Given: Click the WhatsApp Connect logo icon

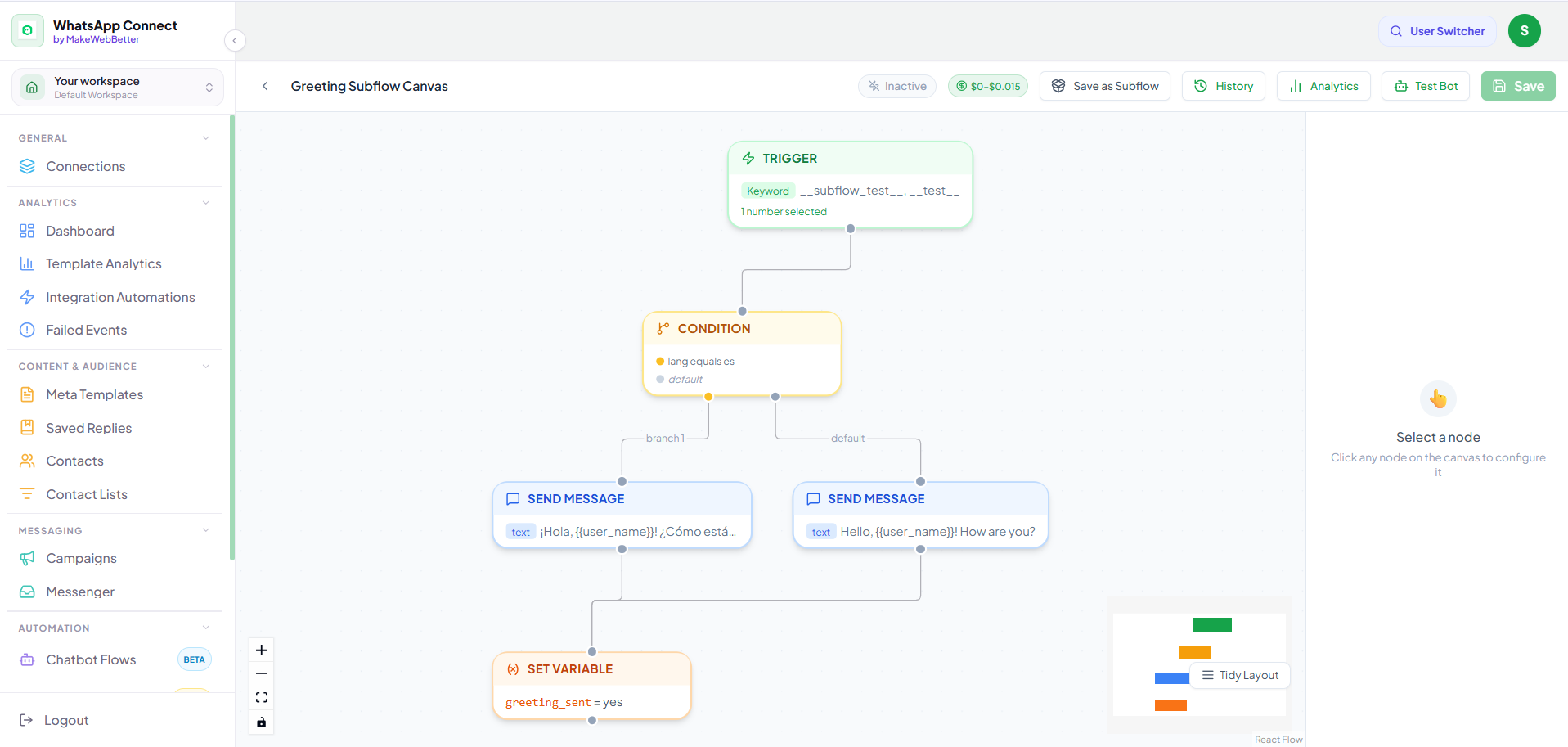Looking at the screenshot, I should pyautogui.click(x=28, y=30).
